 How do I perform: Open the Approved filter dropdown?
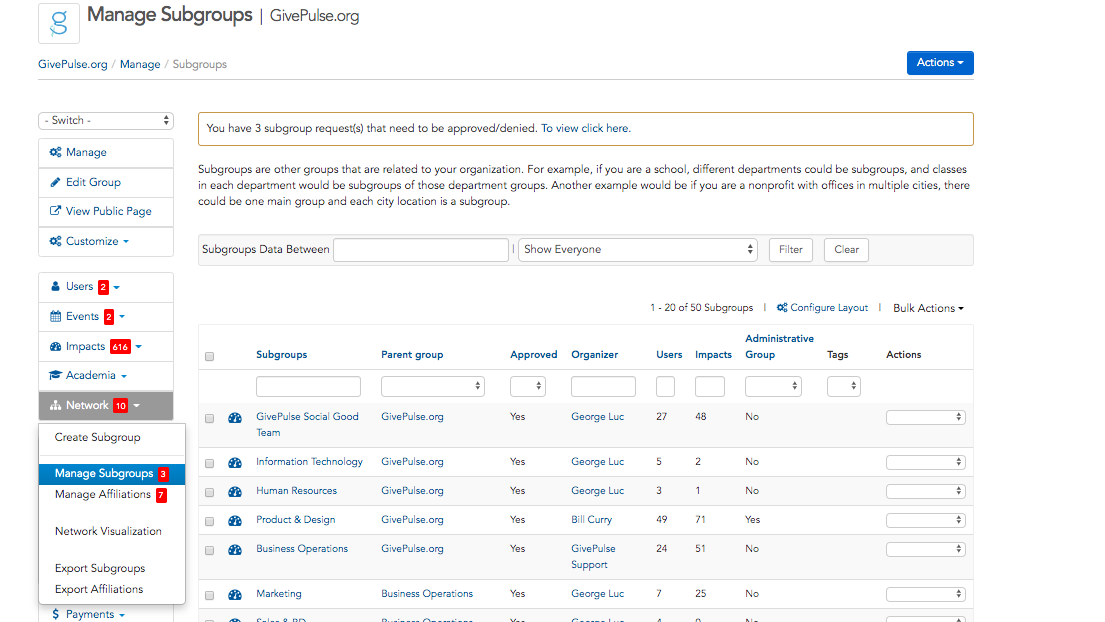pos(528,386)
